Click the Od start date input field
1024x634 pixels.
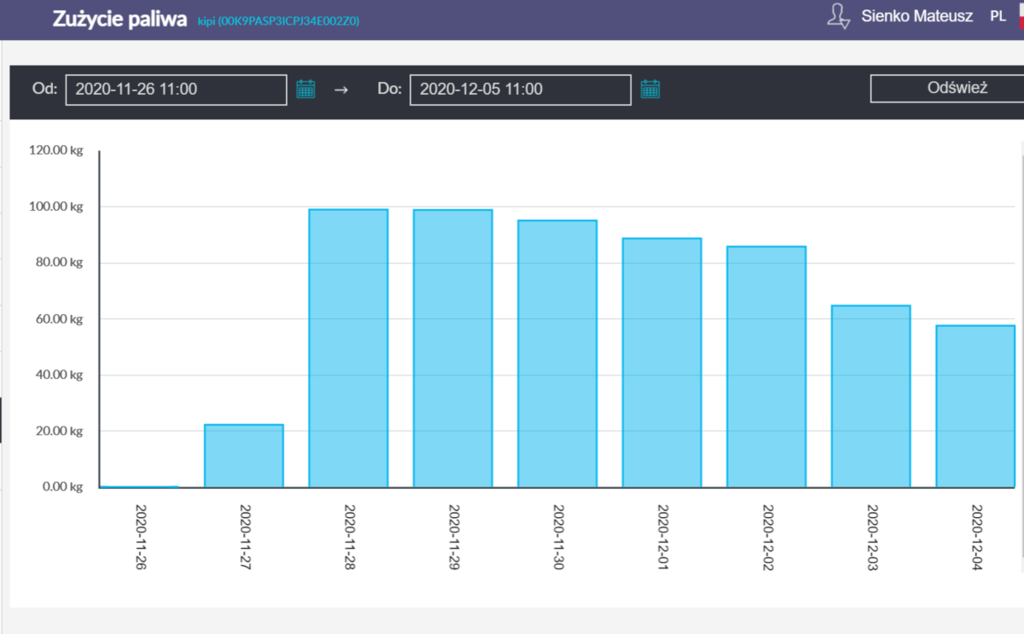[x=176, y=89]
